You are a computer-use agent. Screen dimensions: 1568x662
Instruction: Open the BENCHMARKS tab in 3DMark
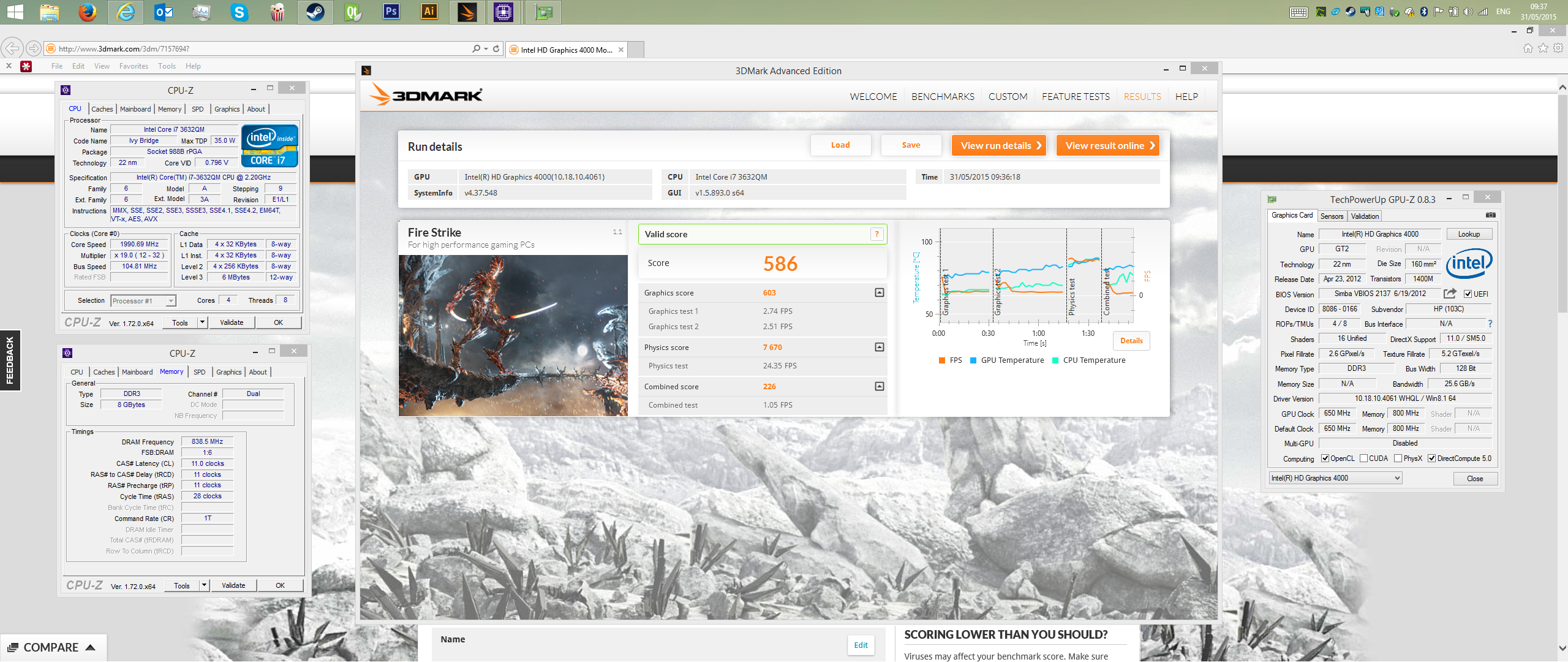click(x=943, y=96)
